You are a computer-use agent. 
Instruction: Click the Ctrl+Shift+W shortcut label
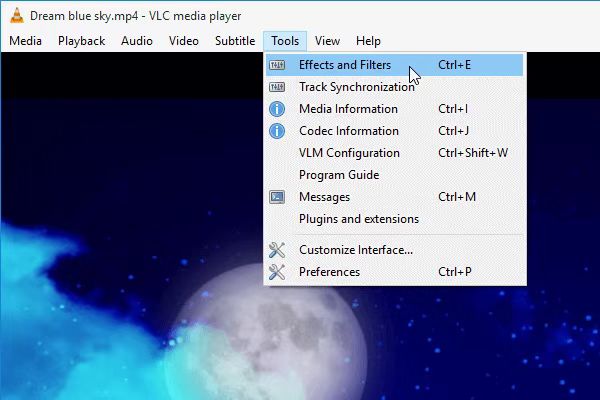473,153
